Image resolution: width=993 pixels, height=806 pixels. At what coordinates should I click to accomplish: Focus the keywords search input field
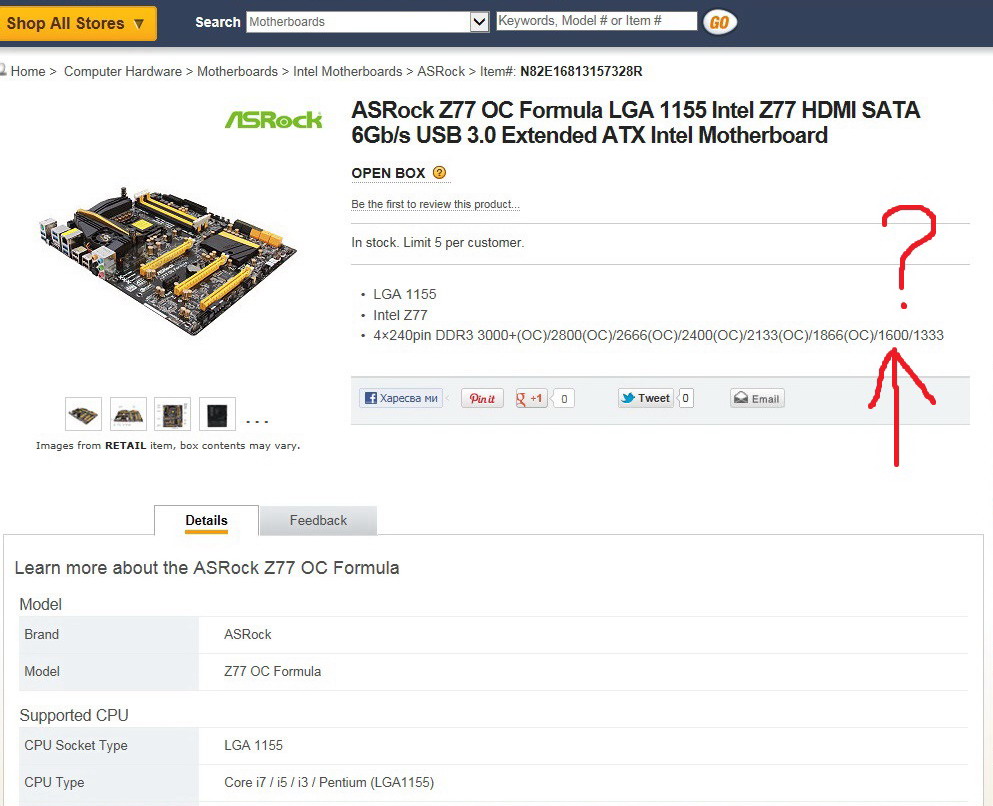(597, 21)
